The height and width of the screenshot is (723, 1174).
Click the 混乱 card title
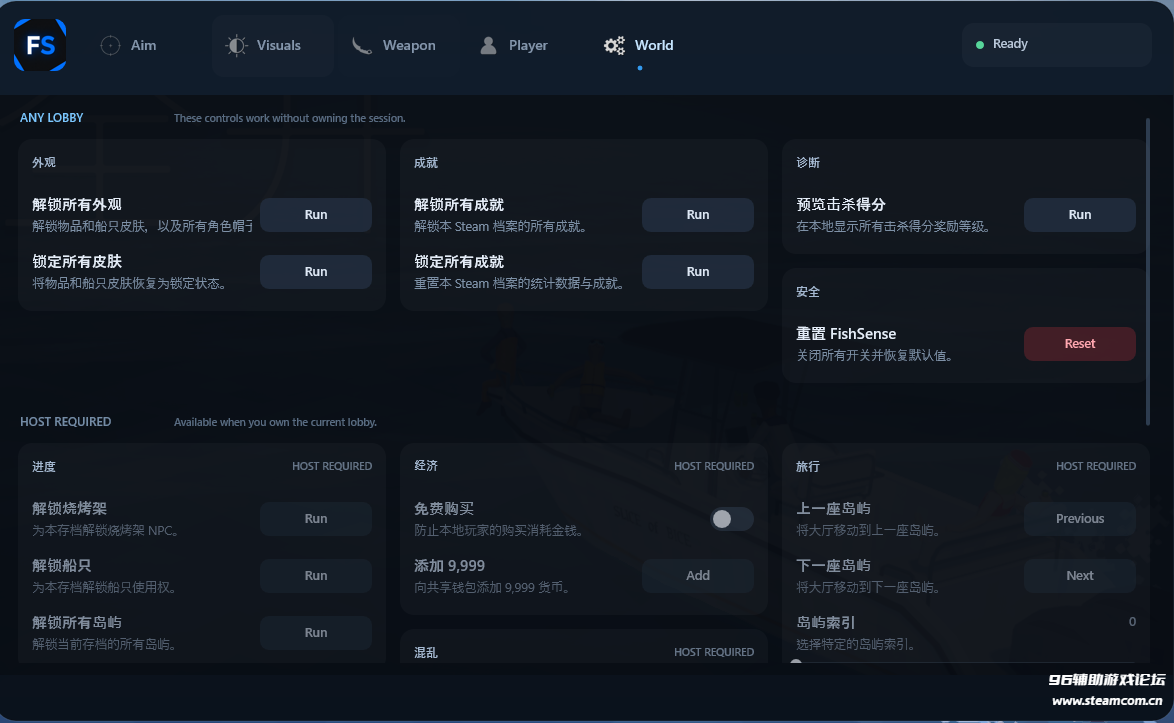[426, 653]
